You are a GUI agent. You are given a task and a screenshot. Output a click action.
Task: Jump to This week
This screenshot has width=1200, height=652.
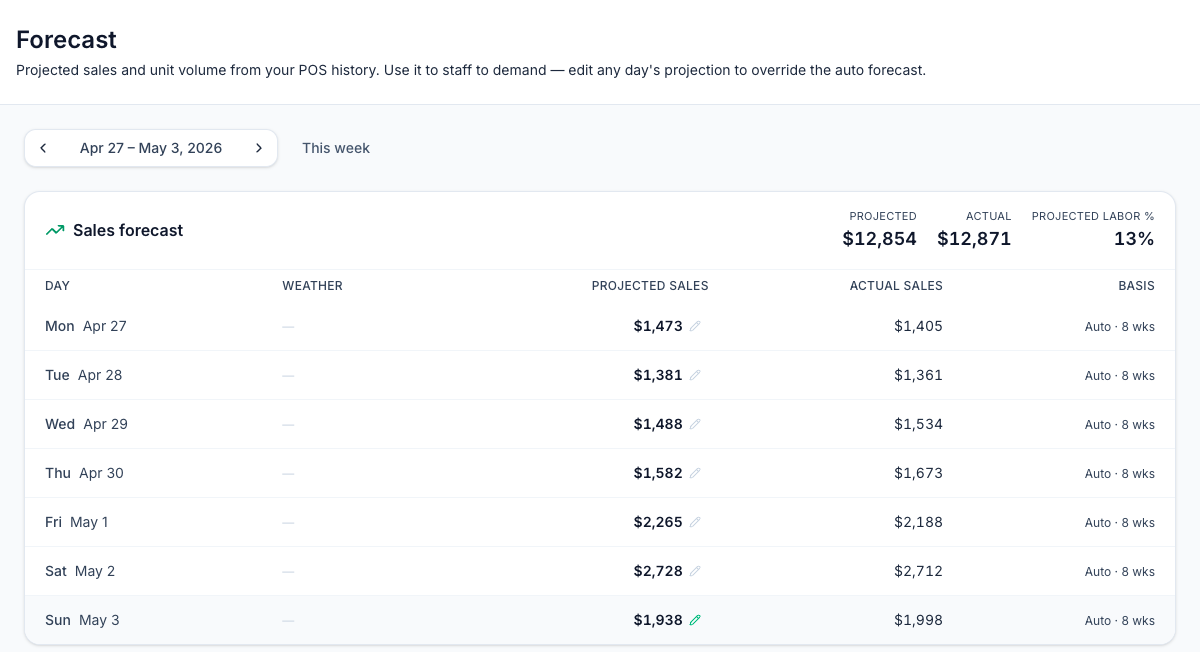click(x=336, y=148)
